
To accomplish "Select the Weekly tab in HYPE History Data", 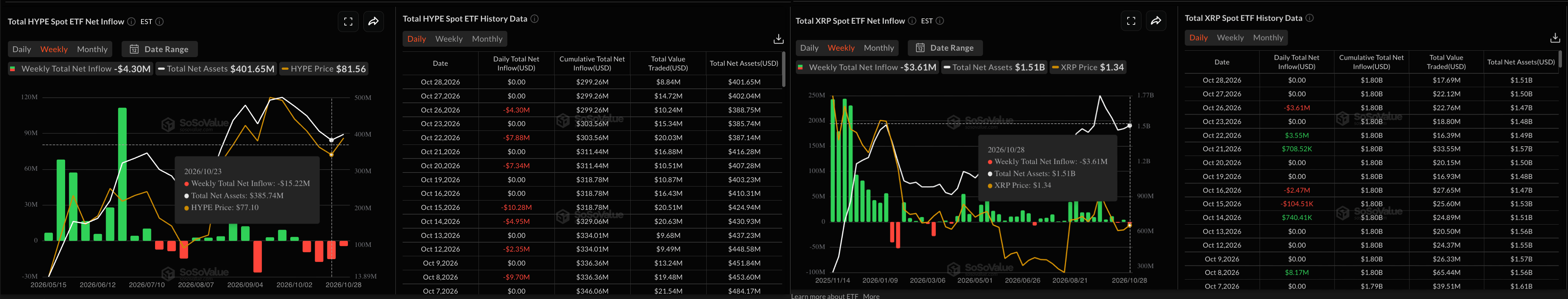I will point(449,39).
